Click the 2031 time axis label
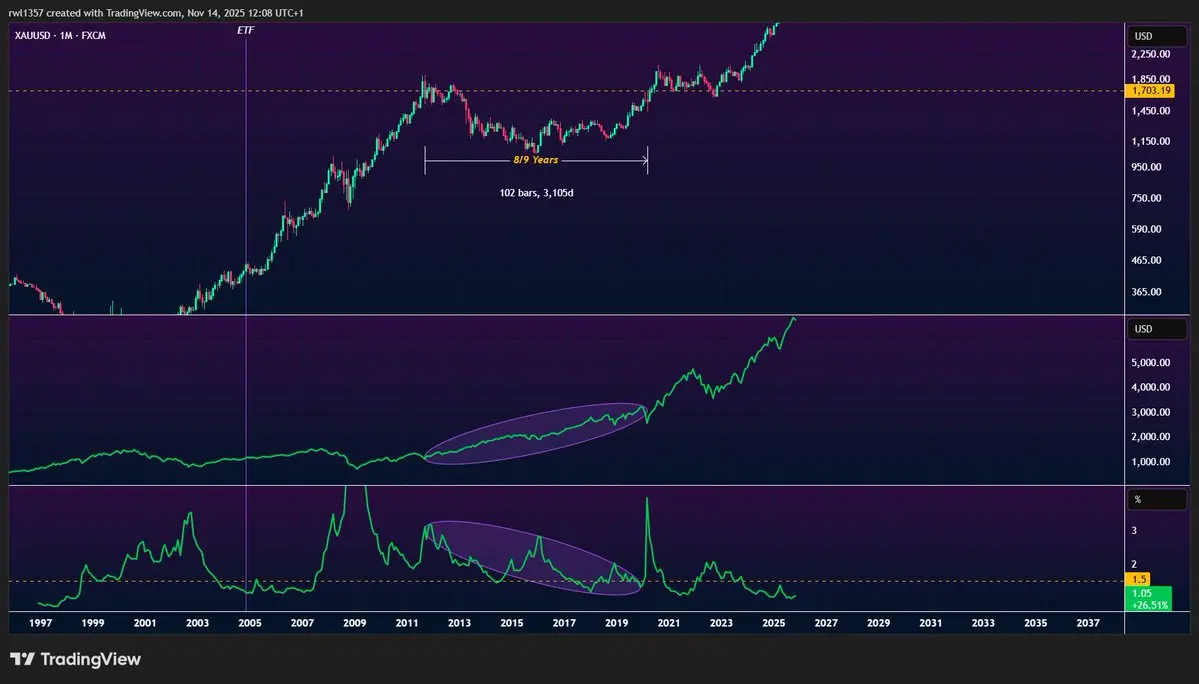 point(931,623)
